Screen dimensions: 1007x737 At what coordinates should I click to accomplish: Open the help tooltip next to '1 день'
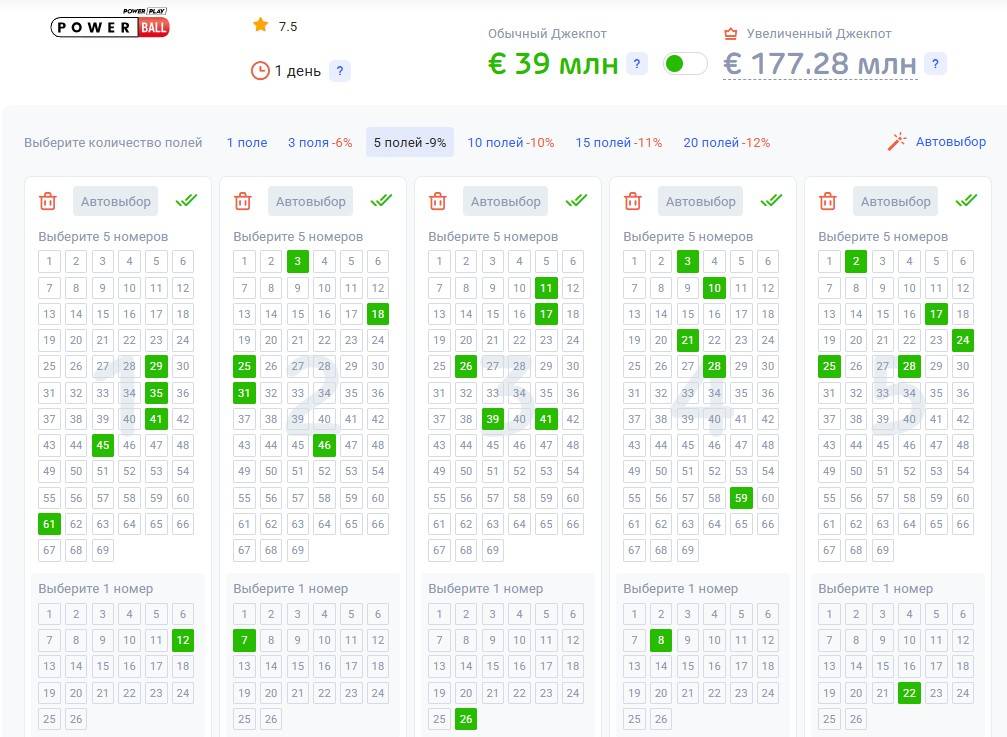pos(338,71)
